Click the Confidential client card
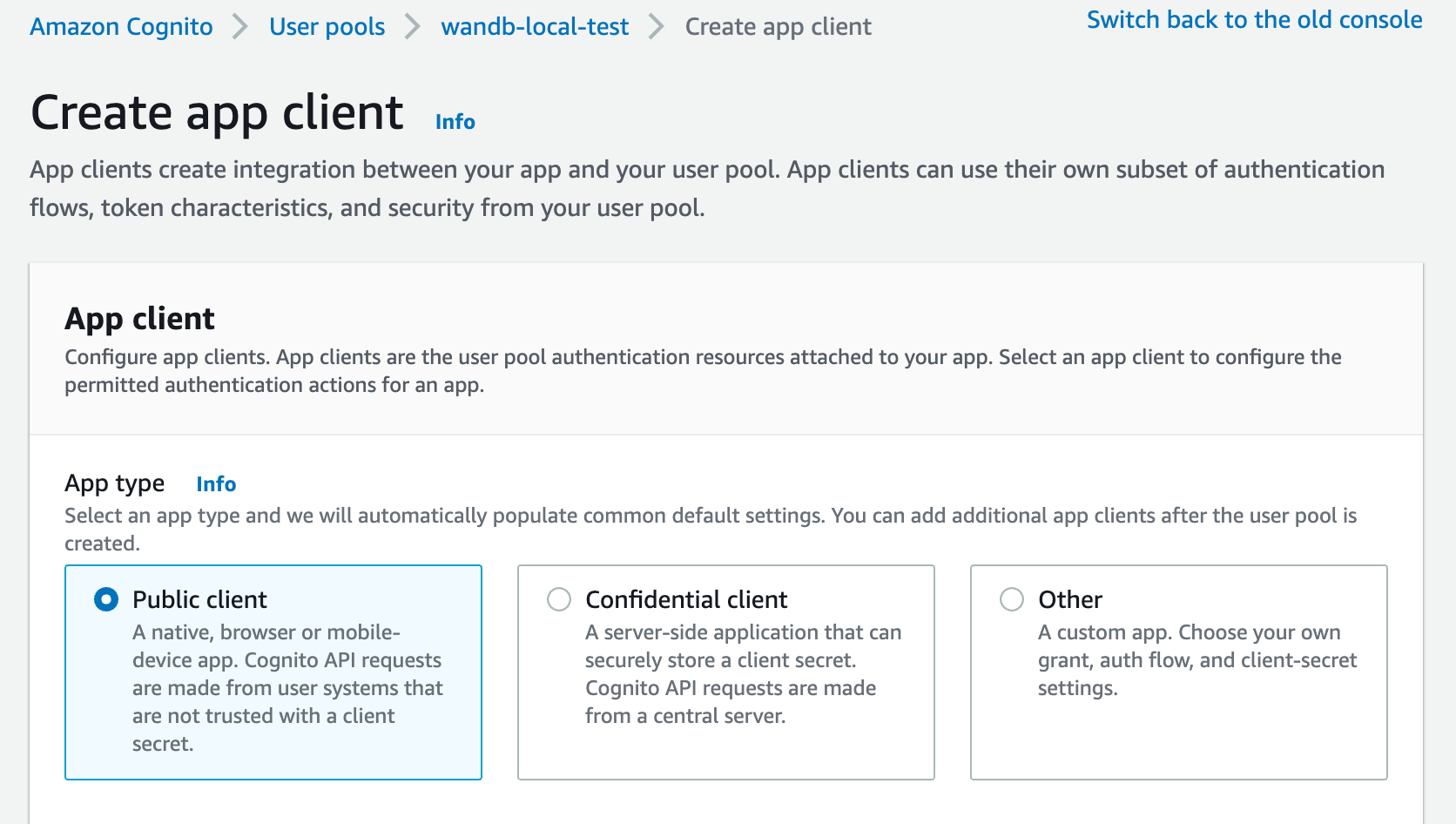Screen dimensions: 1456x824 (725, 672)
